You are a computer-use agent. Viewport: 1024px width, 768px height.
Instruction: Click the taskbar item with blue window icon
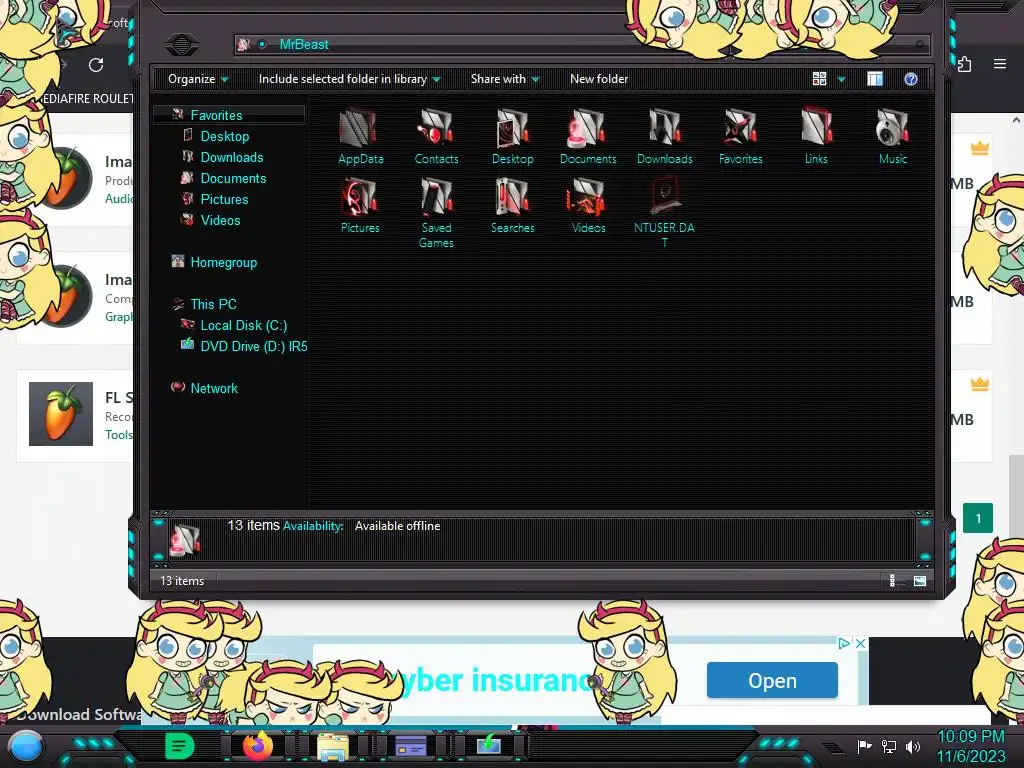point(411,745)
